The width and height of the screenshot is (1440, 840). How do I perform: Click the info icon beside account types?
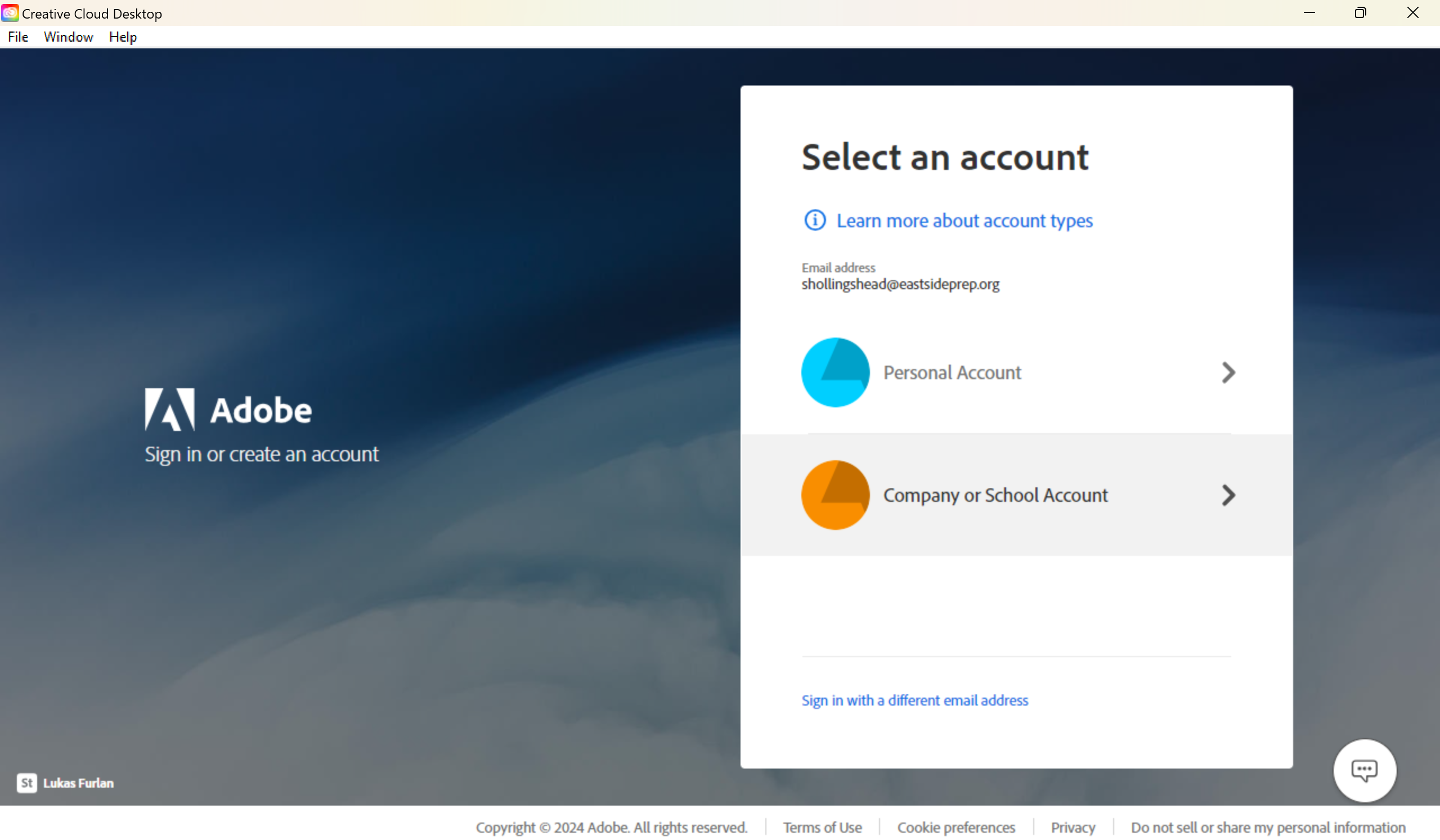pyautogui.click(x=815, y=220)
